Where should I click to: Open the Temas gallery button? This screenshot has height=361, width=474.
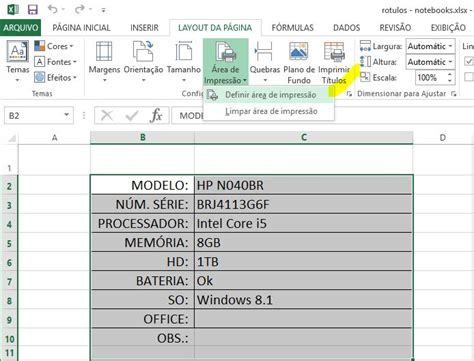coord(18,61)
